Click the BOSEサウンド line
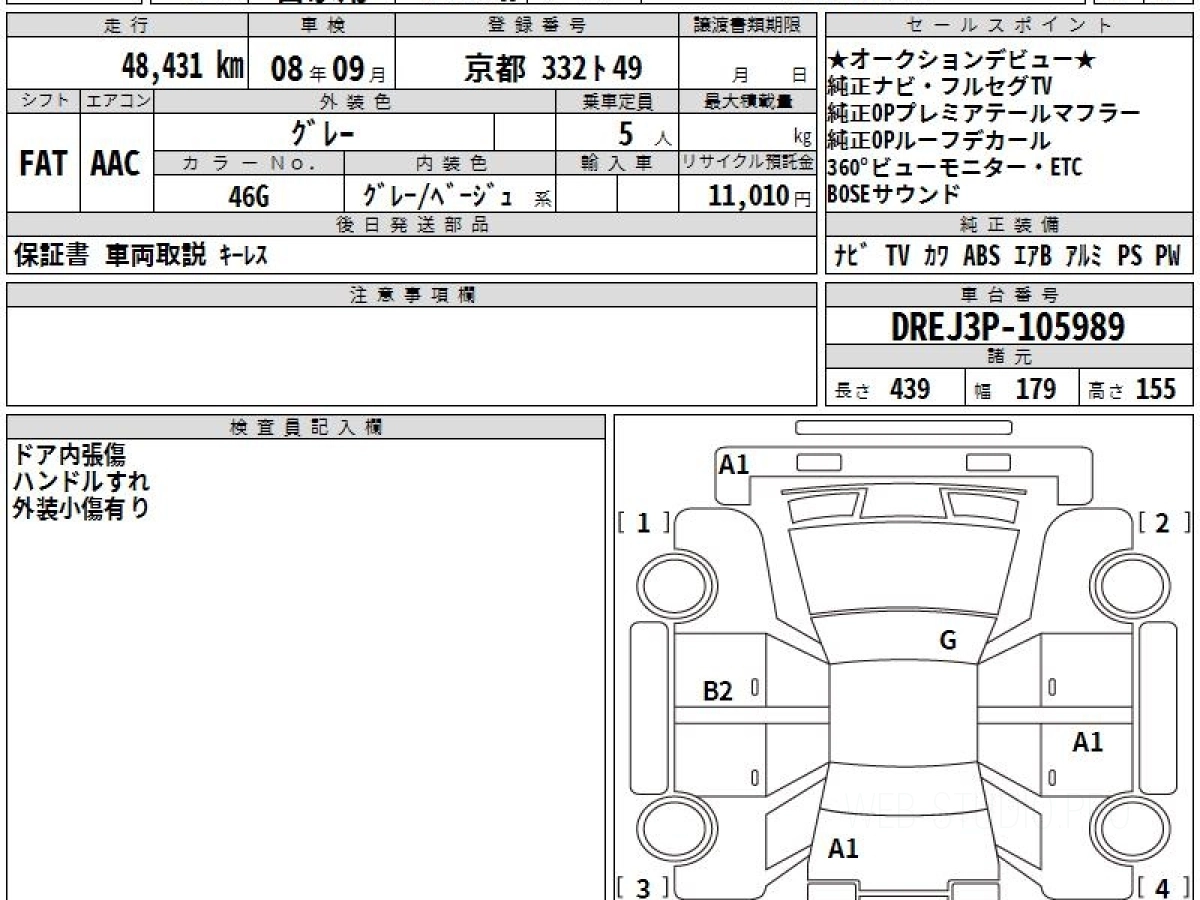 tap(894, 194)
